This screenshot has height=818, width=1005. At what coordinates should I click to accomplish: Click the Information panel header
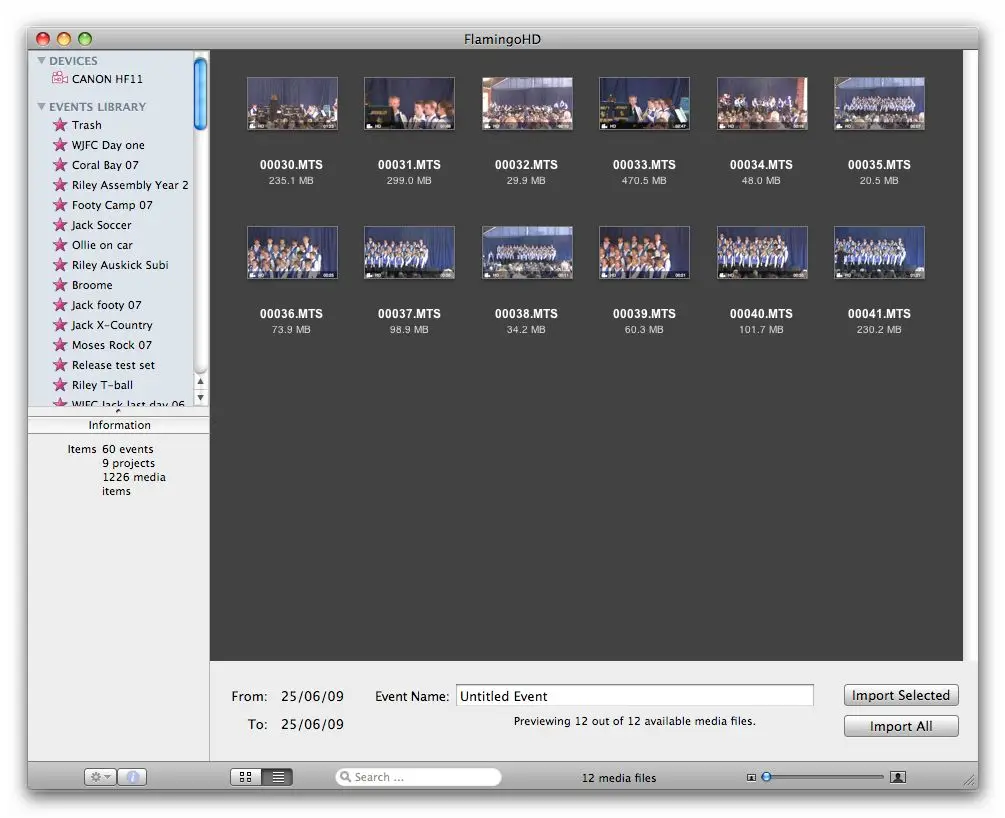click(119, 424)
